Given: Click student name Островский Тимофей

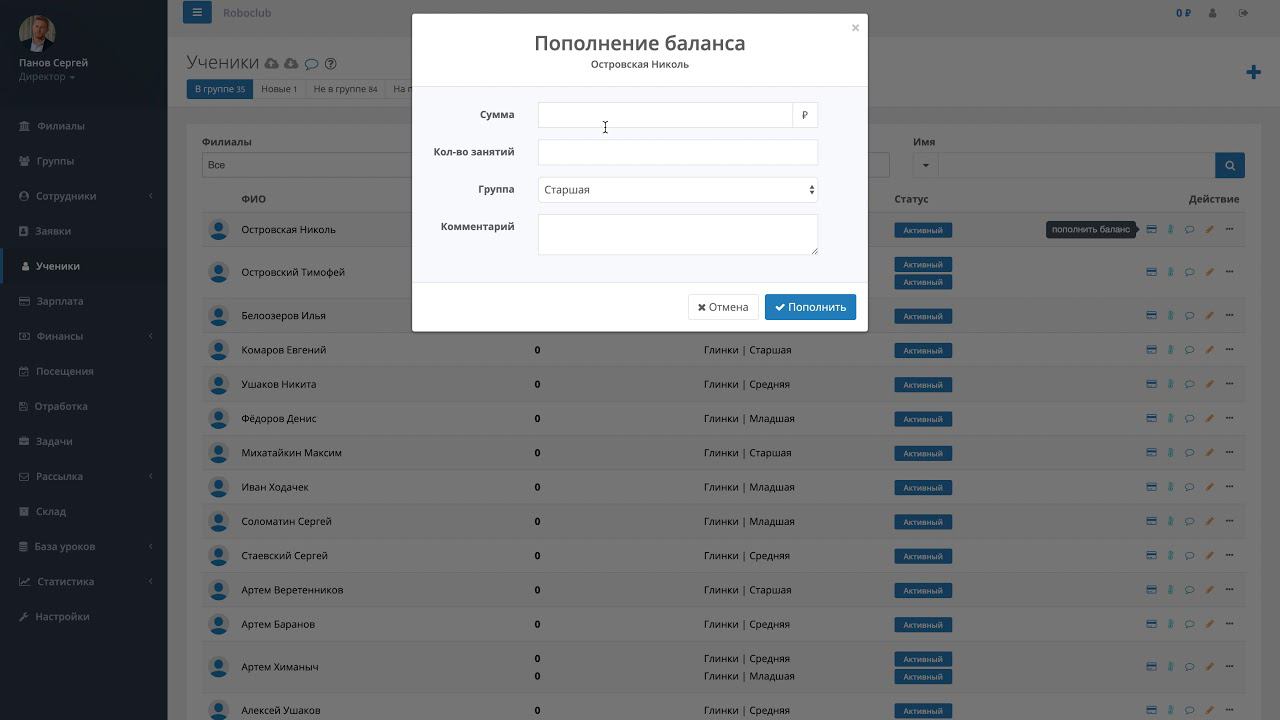Looking at the screenshot, I should [x=293, y=272].
